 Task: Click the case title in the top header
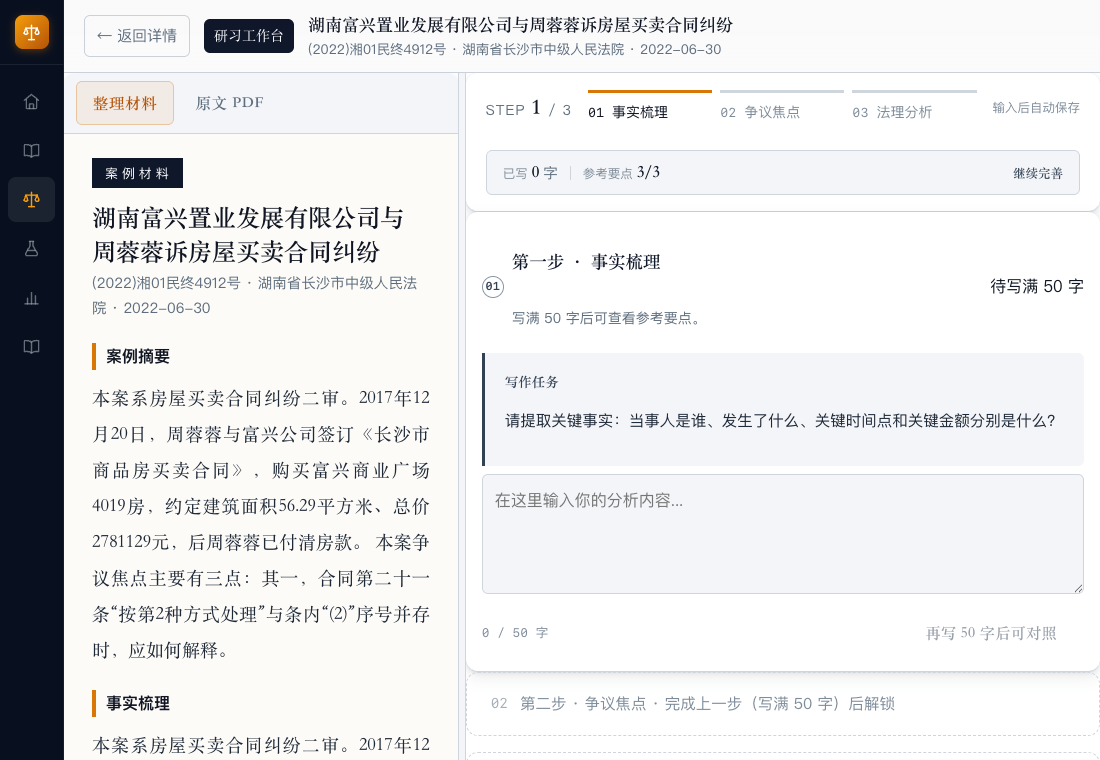[x=521, y=25]
